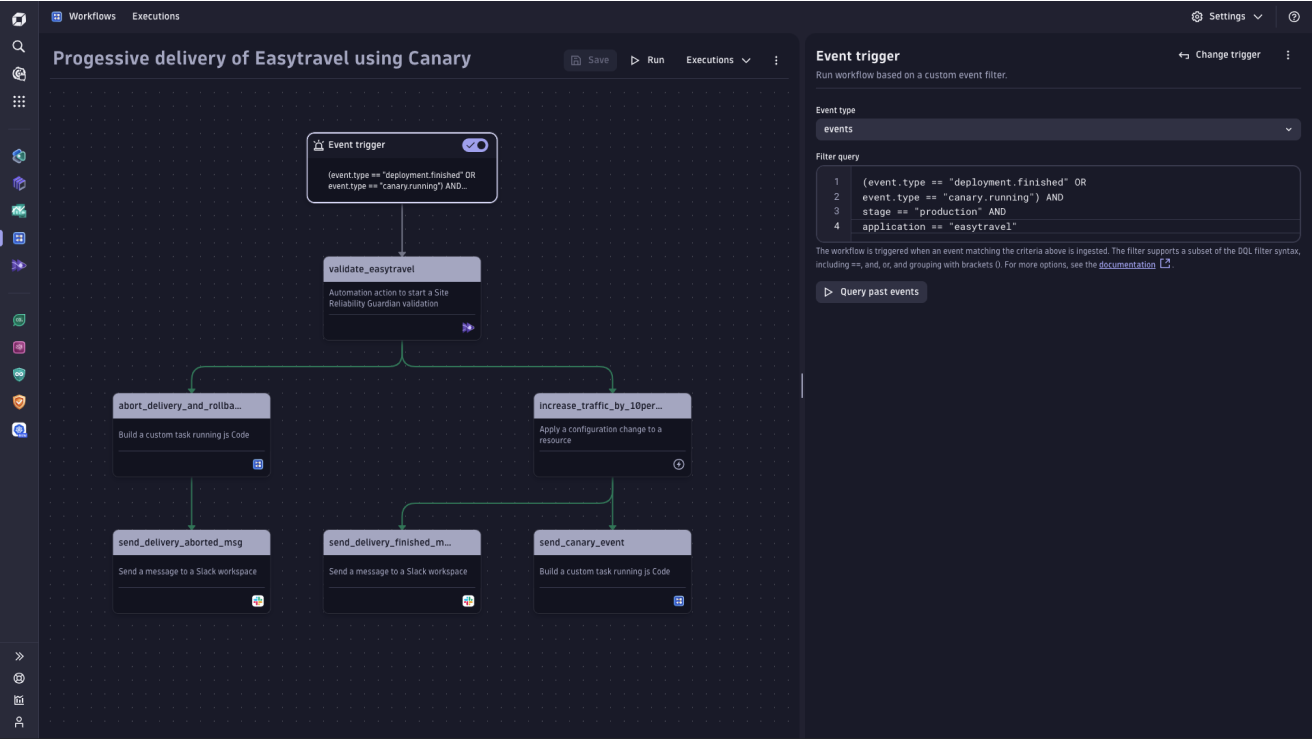Select the validate_easytravel task node
This screenshot has width=1312, height=739.
[402, 298]
